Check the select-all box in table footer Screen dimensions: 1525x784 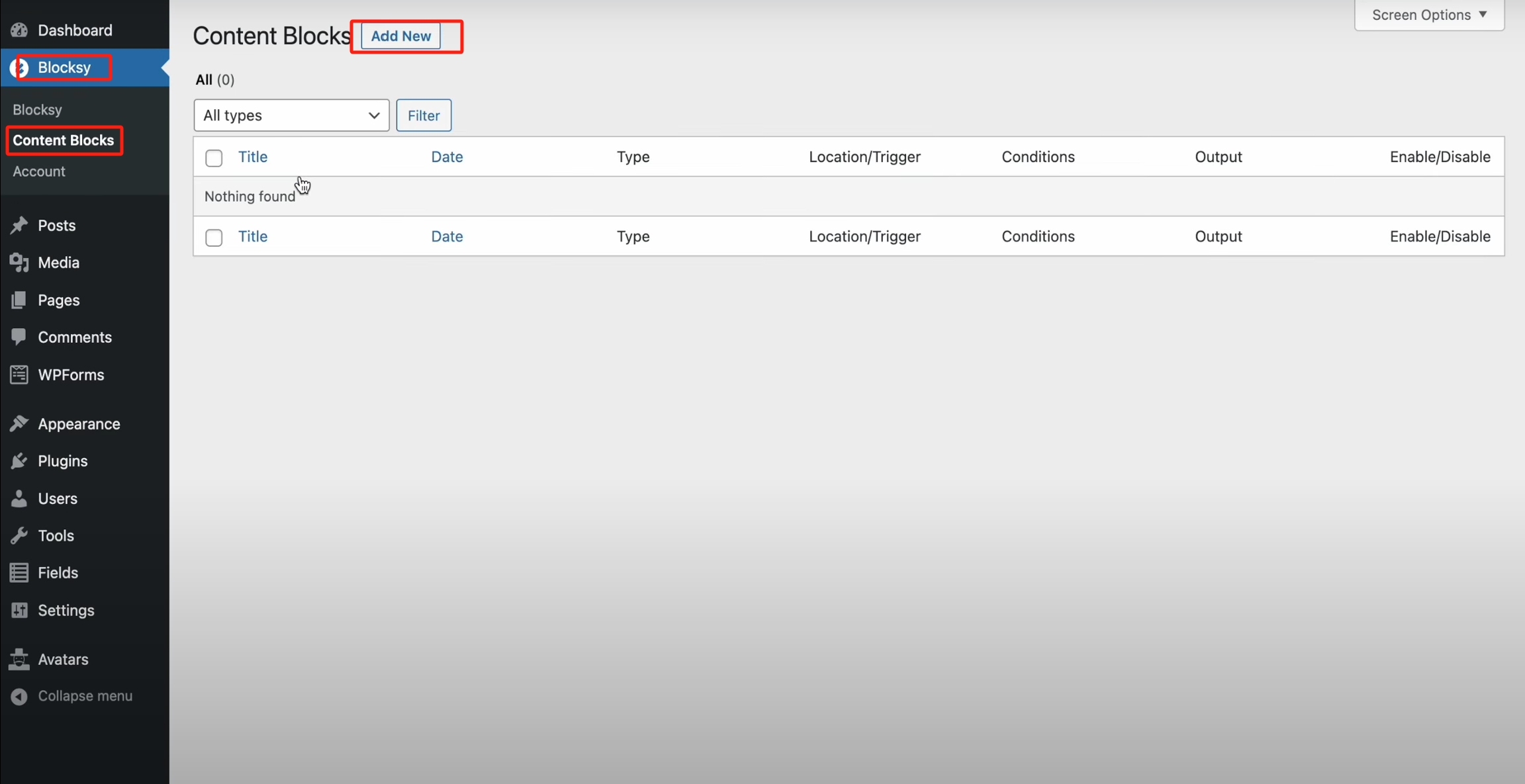(214, 237)
